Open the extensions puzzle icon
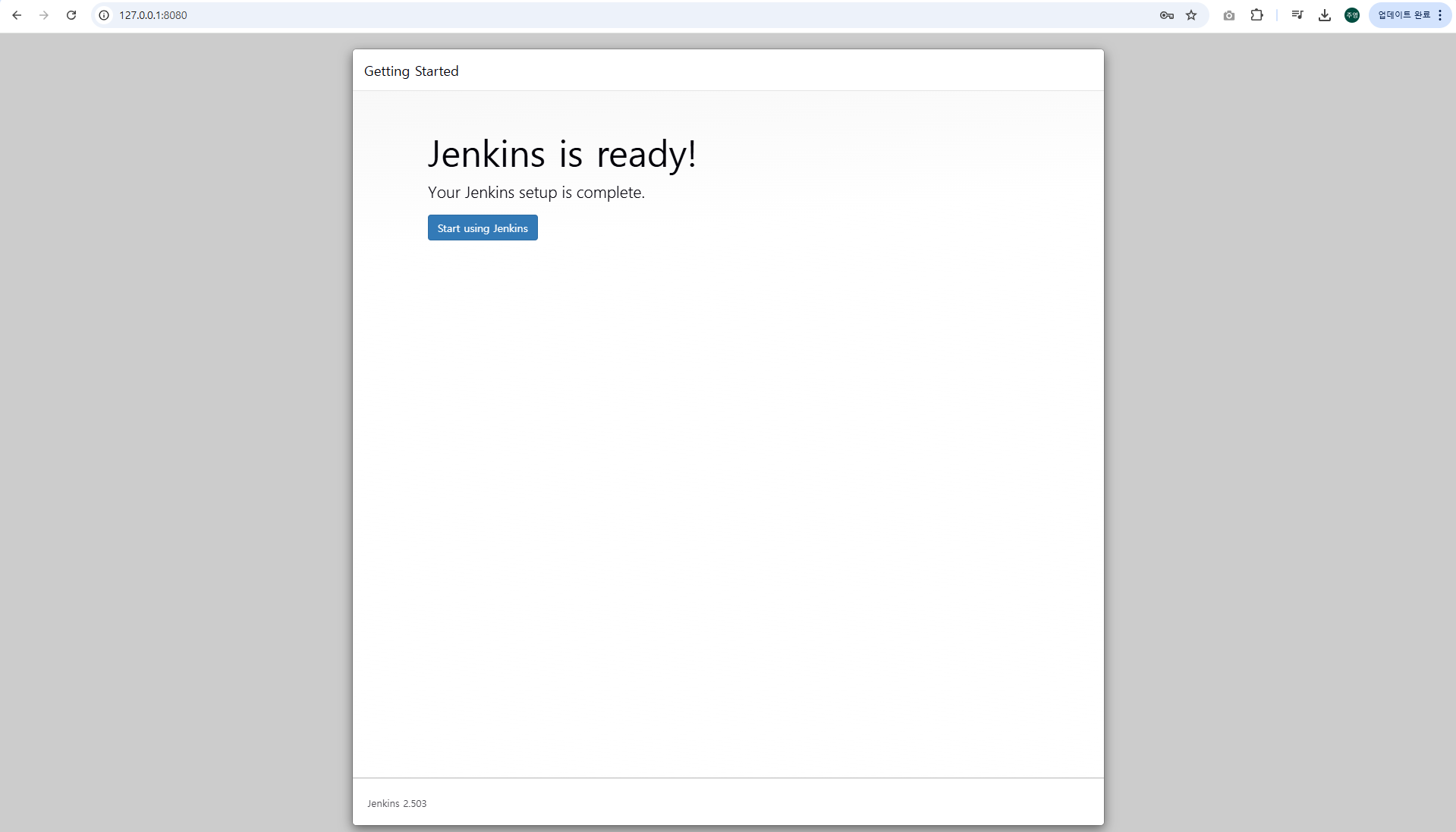1456x832 pixels. click(1257, 15)
